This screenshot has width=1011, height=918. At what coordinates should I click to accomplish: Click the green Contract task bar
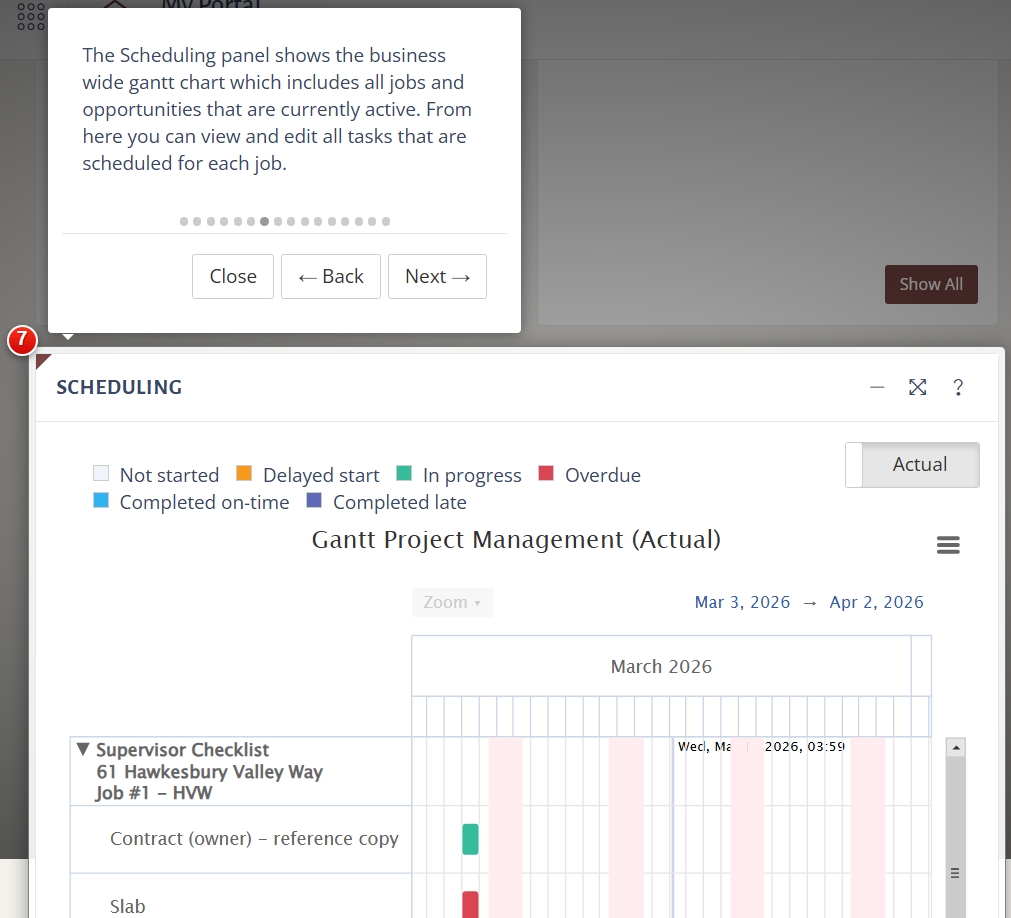click(x=470, y=839)
